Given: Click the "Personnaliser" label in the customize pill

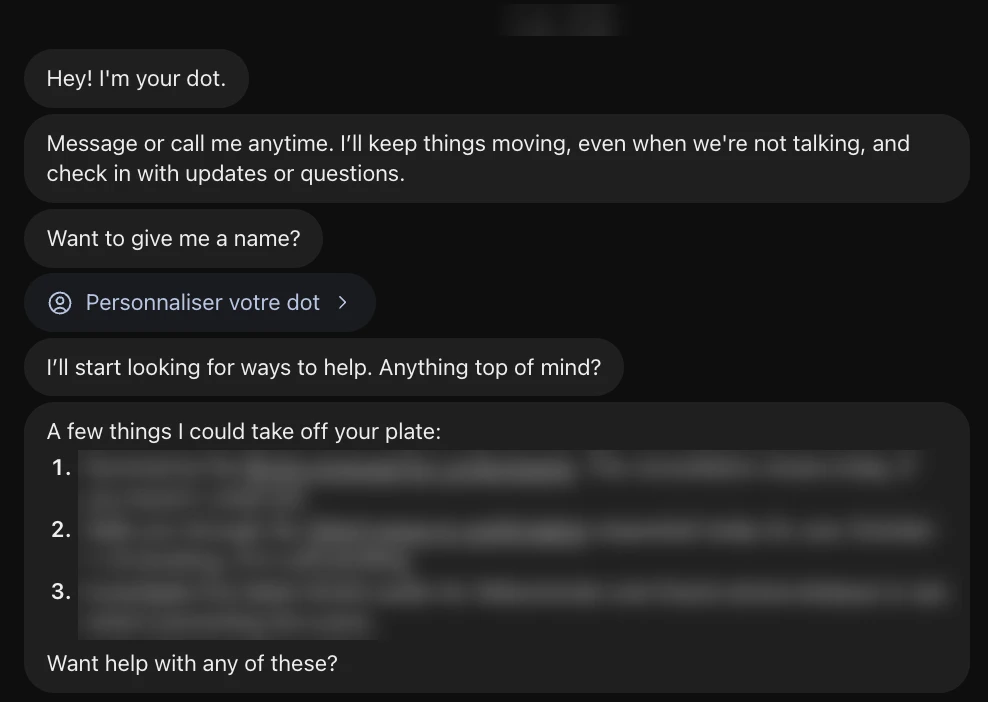Looking at the screenshot, I should pos(154,302).
